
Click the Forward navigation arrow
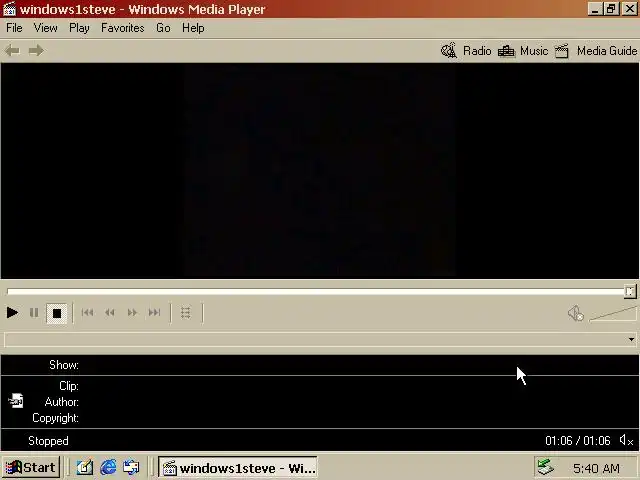[36, 51]
